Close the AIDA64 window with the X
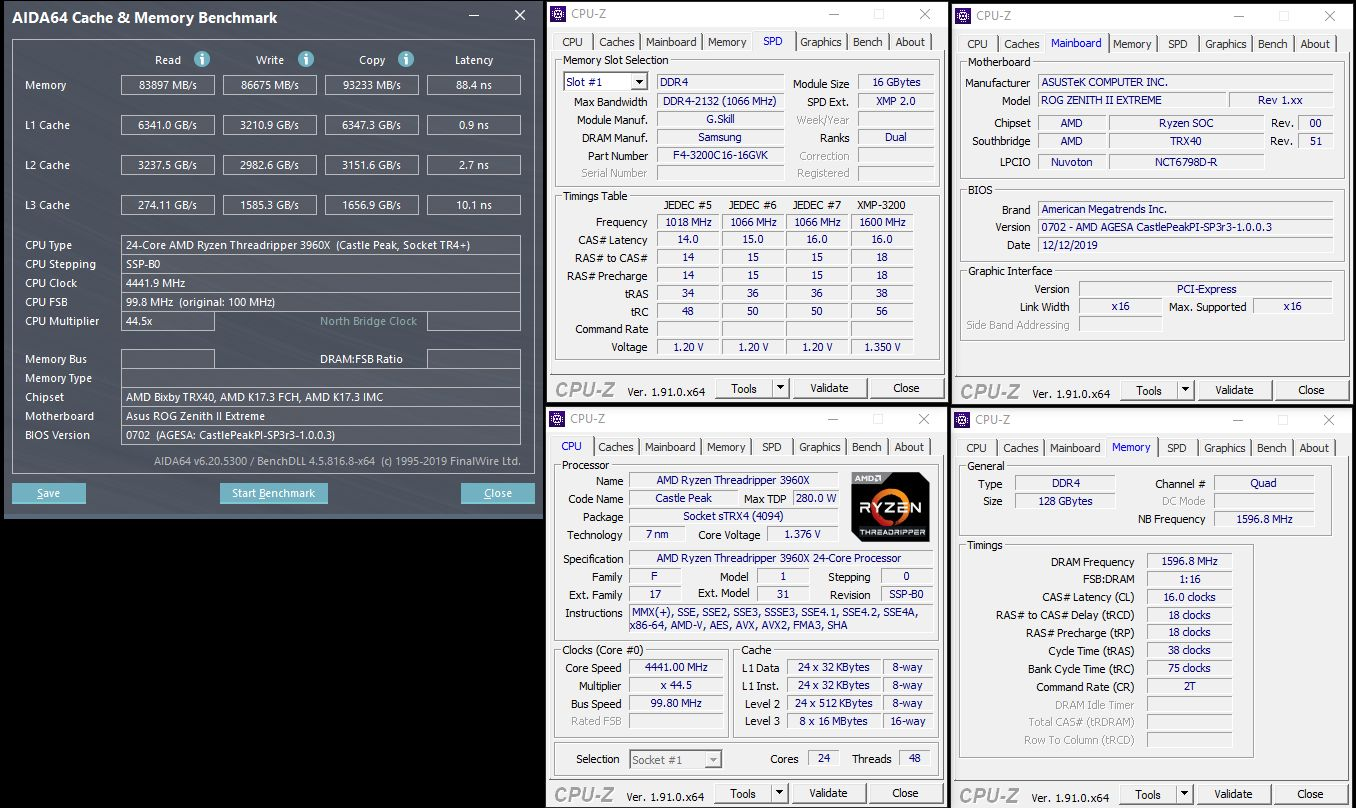1356x808 pixels. click(519, 16)
